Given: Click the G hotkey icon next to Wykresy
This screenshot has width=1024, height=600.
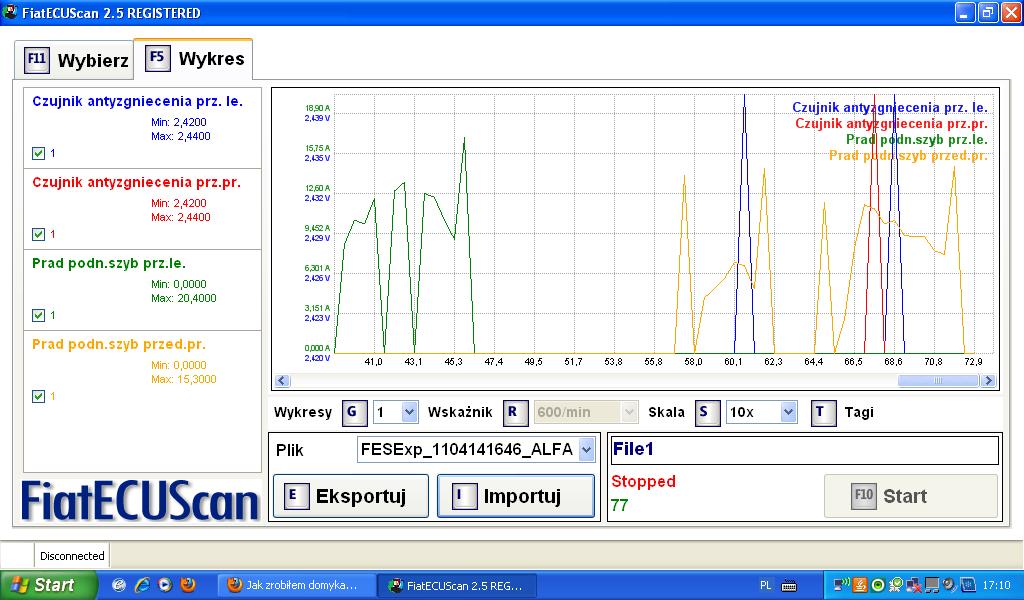Looking at the screenshot, I should (x=353, y=412).
